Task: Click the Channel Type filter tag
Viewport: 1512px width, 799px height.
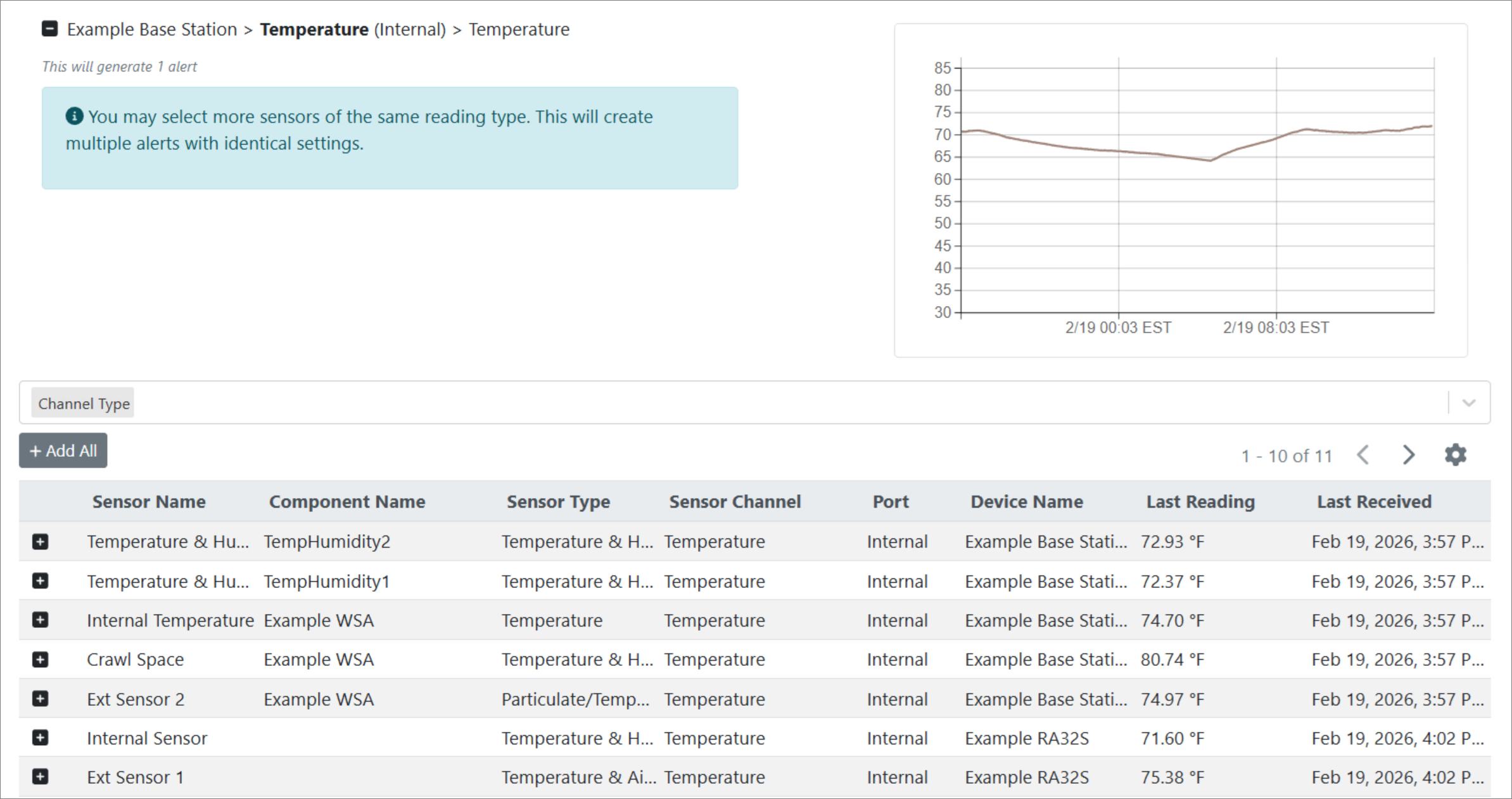Action: [84, 404]
